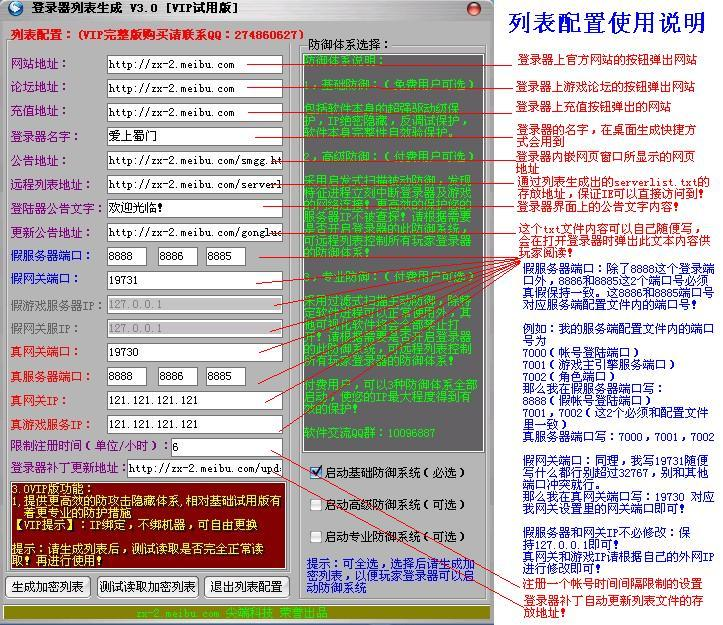Focus the 真网关端口 field showing 19730
This screenshot has width=723, height=625.
(x=194, y=352)
